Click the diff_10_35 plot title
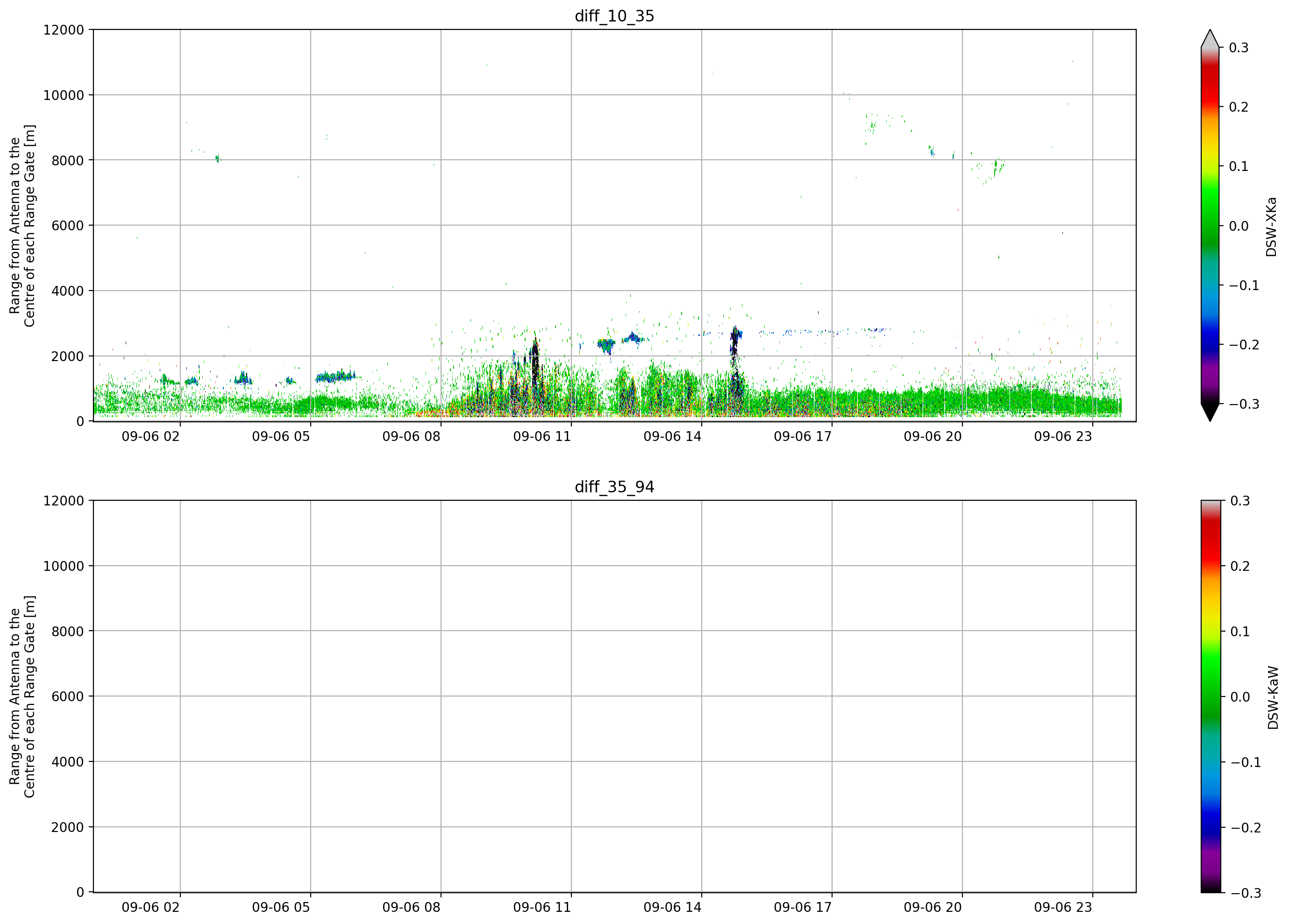The height and width of the screenshot is (924, 1289). click(614, 16)
